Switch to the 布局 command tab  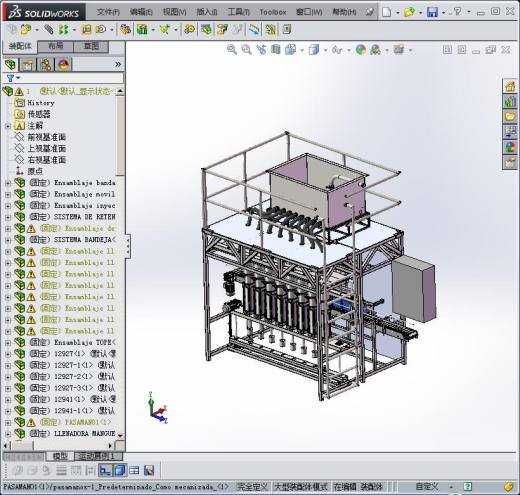pos(55,47)
